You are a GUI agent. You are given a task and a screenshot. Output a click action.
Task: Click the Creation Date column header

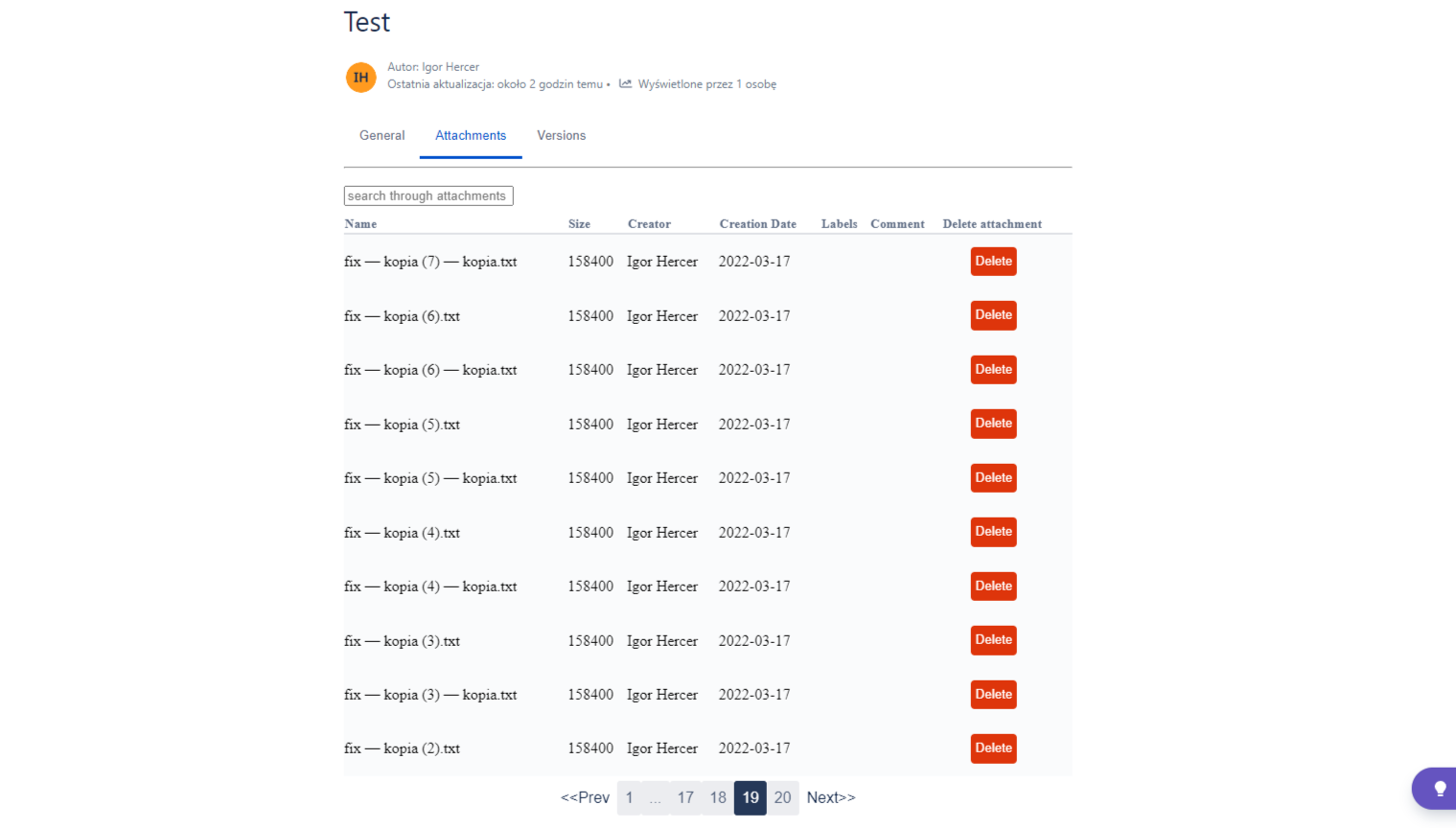(757, 224)
